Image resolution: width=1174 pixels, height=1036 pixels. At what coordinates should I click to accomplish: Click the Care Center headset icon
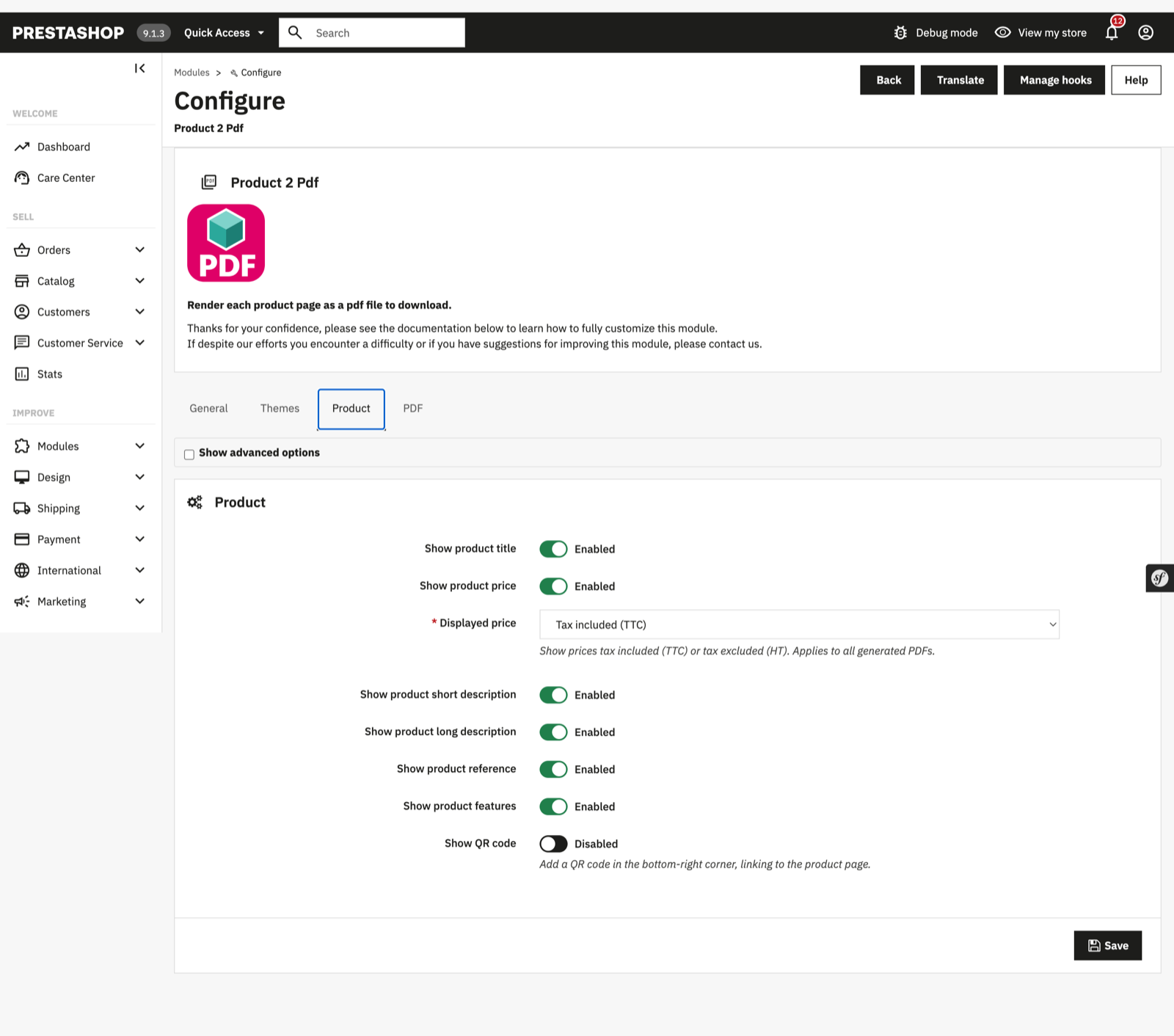click(x=22, y=178)
